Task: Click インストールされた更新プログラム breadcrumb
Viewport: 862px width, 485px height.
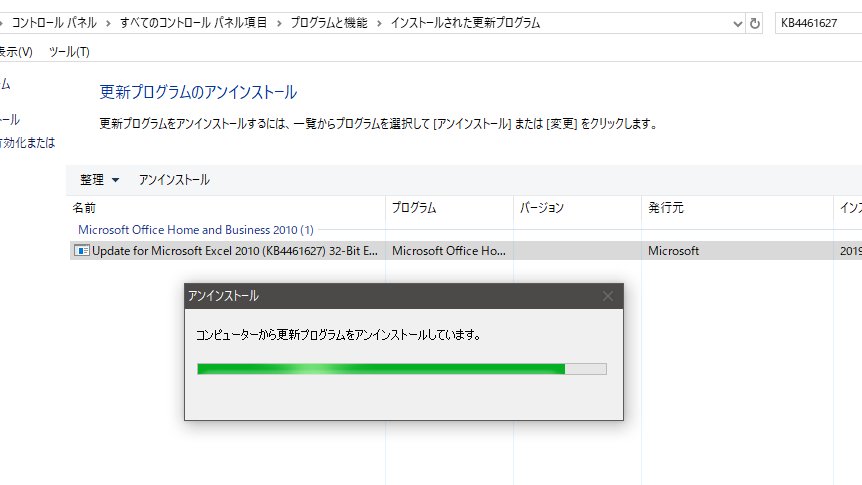Action: pyautogui.click(x=465, y=23)
